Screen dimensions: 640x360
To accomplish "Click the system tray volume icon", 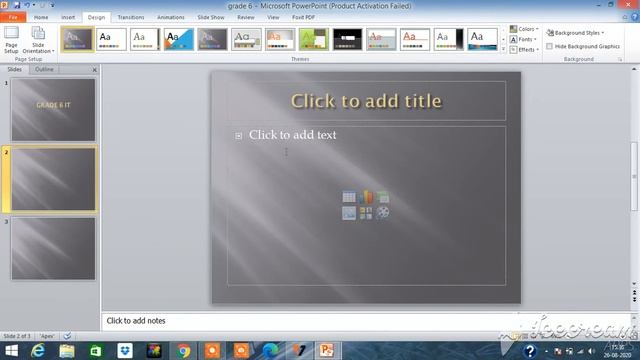I will [x=592, y=351].
